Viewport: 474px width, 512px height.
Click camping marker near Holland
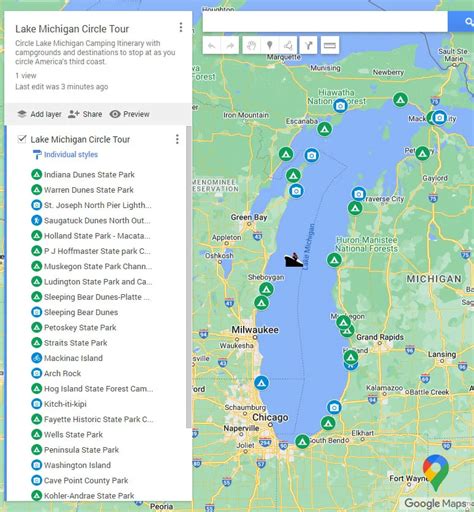(x=351, y=358)
